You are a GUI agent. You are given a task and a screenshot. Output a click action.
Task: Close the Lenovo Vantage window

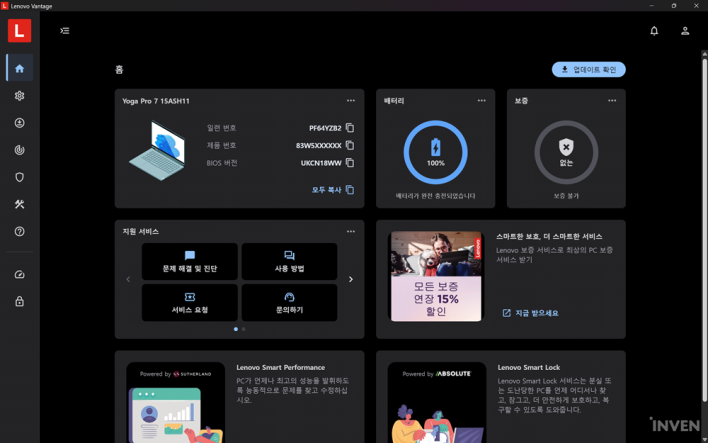(696, 5)
